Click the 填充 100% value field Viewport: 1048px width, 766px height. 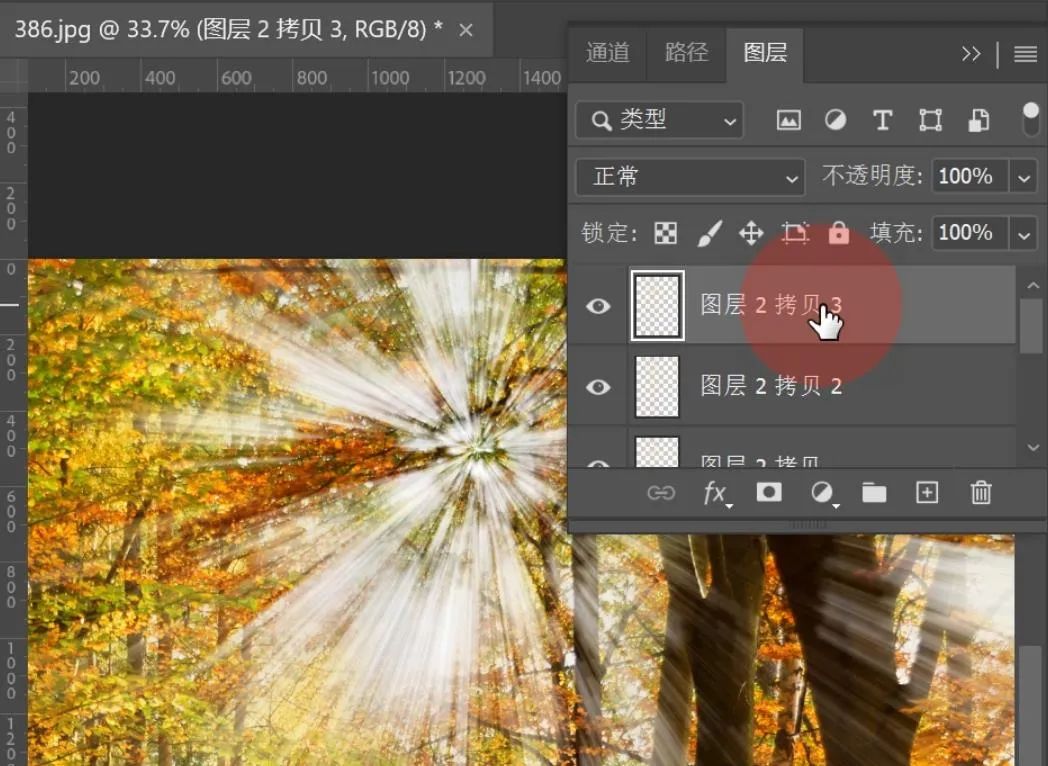pyautogui.click(x=970, y=234)
